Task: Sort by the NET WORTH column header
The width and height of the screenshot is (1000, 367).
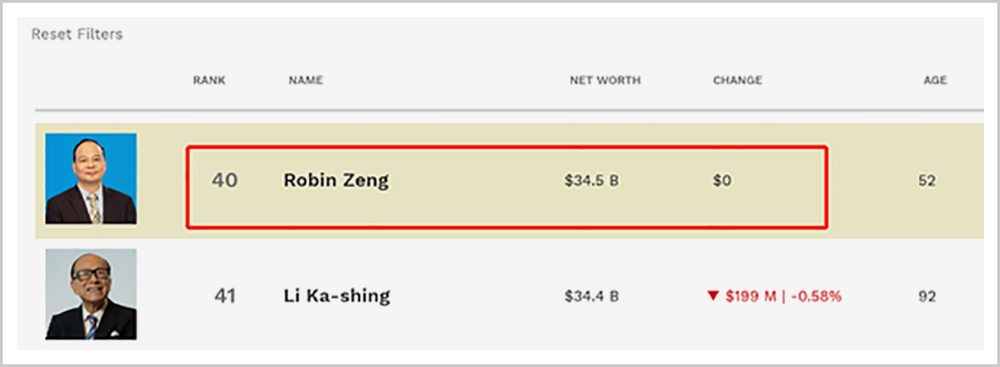Action: pyautogui.click(x=605, y=80)
